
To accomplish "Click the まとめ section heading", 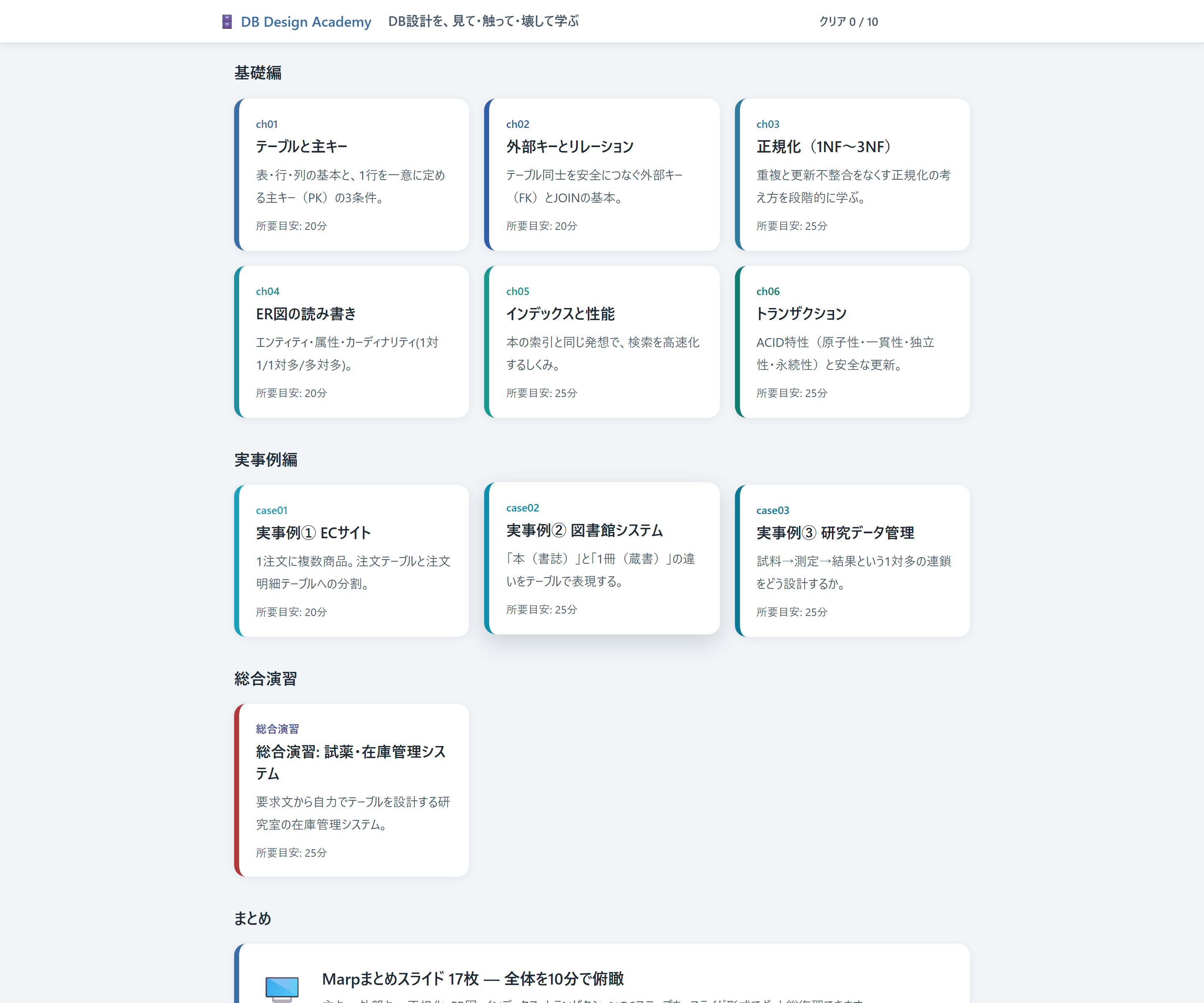I will click(253, 918).
